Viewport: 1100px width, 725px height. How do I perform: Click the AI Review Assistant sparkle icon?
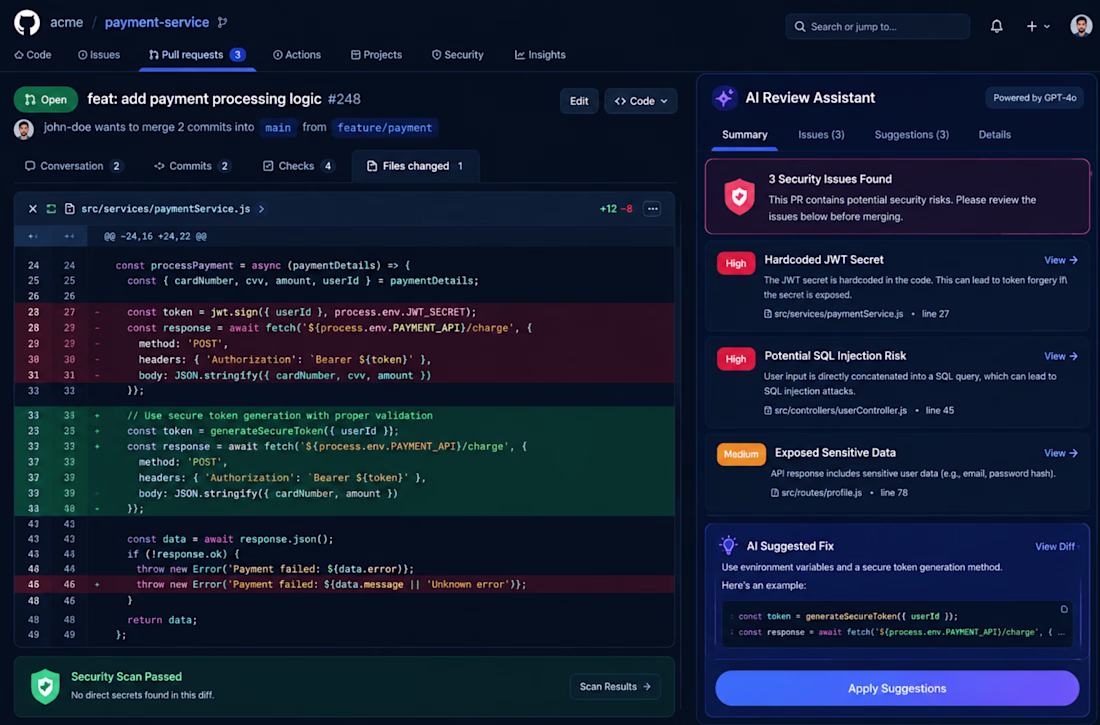point(724,98)
